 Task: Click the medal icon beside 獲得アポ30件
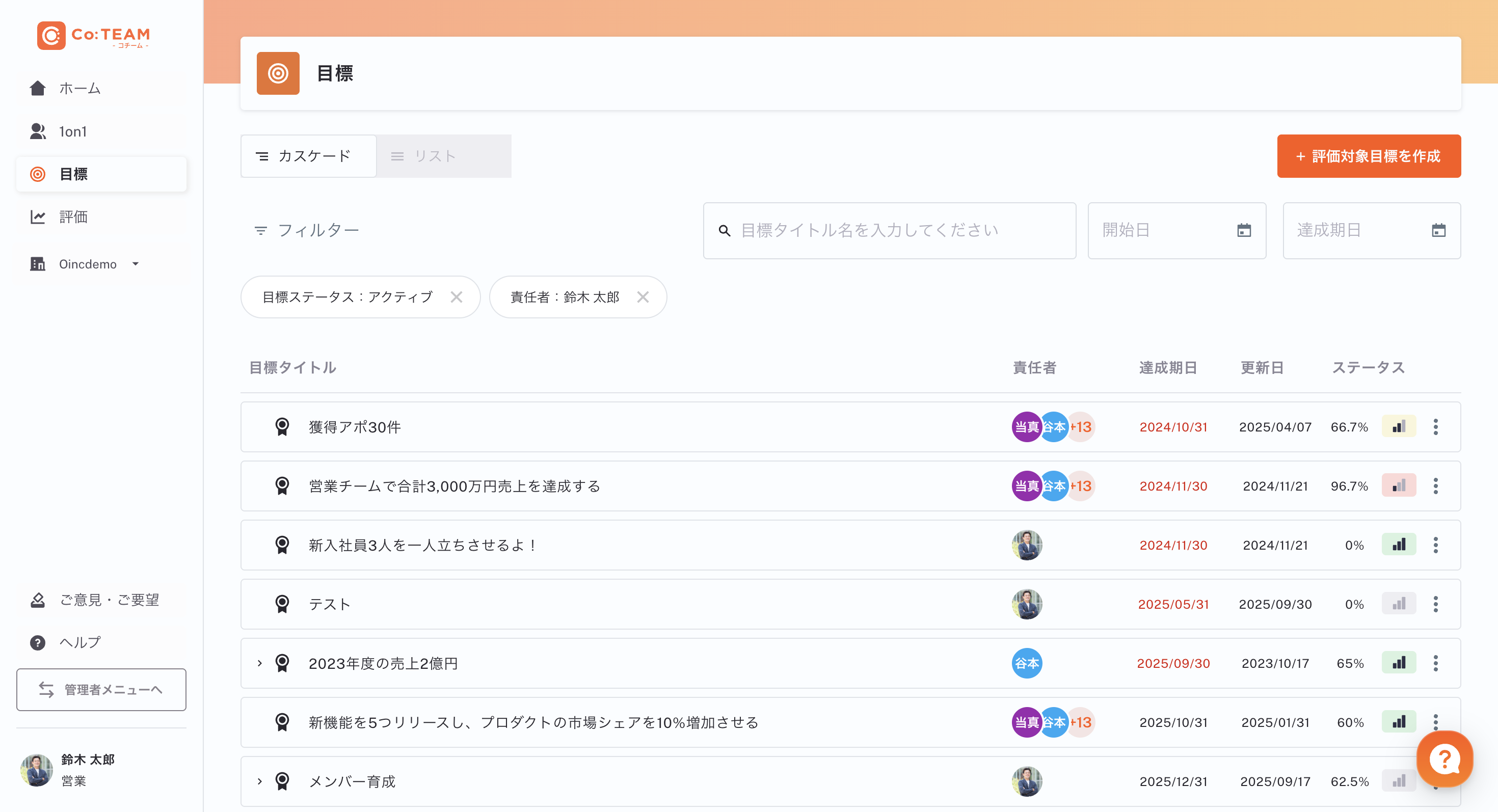click(283, 427)
